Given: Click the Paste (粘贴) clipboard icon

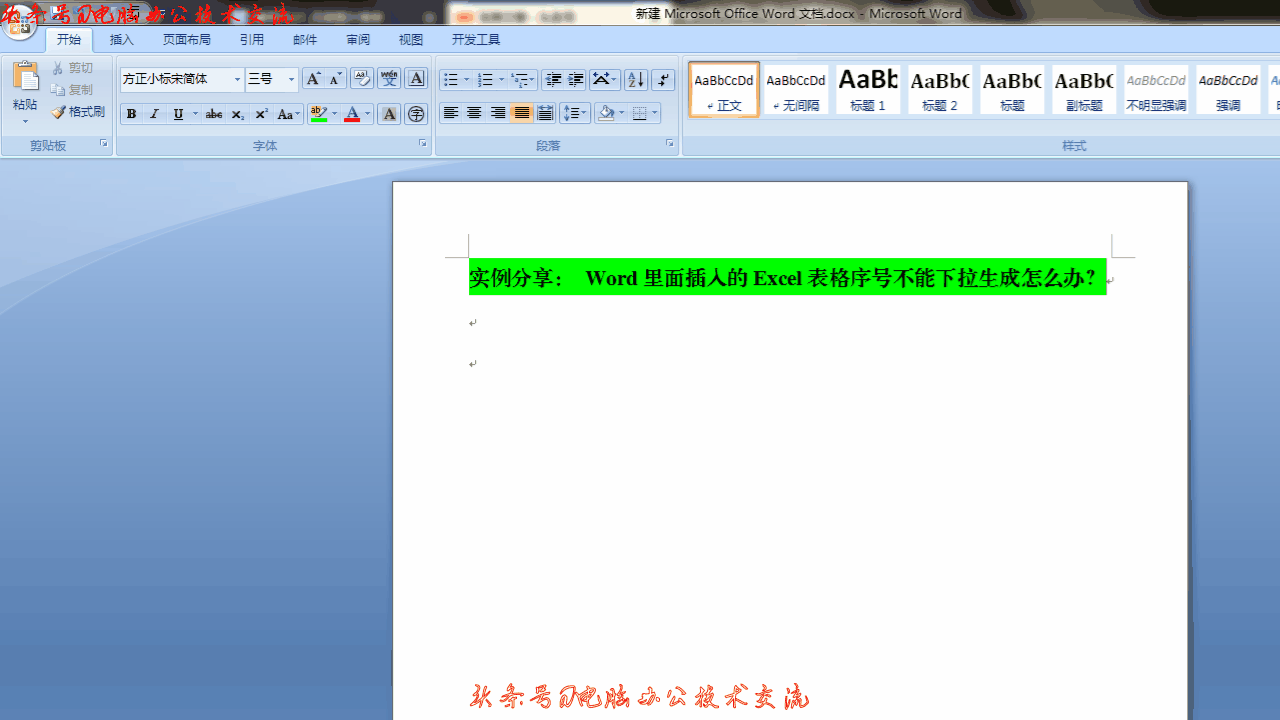Looking at the screenshot, I should (x=25, y=77).
